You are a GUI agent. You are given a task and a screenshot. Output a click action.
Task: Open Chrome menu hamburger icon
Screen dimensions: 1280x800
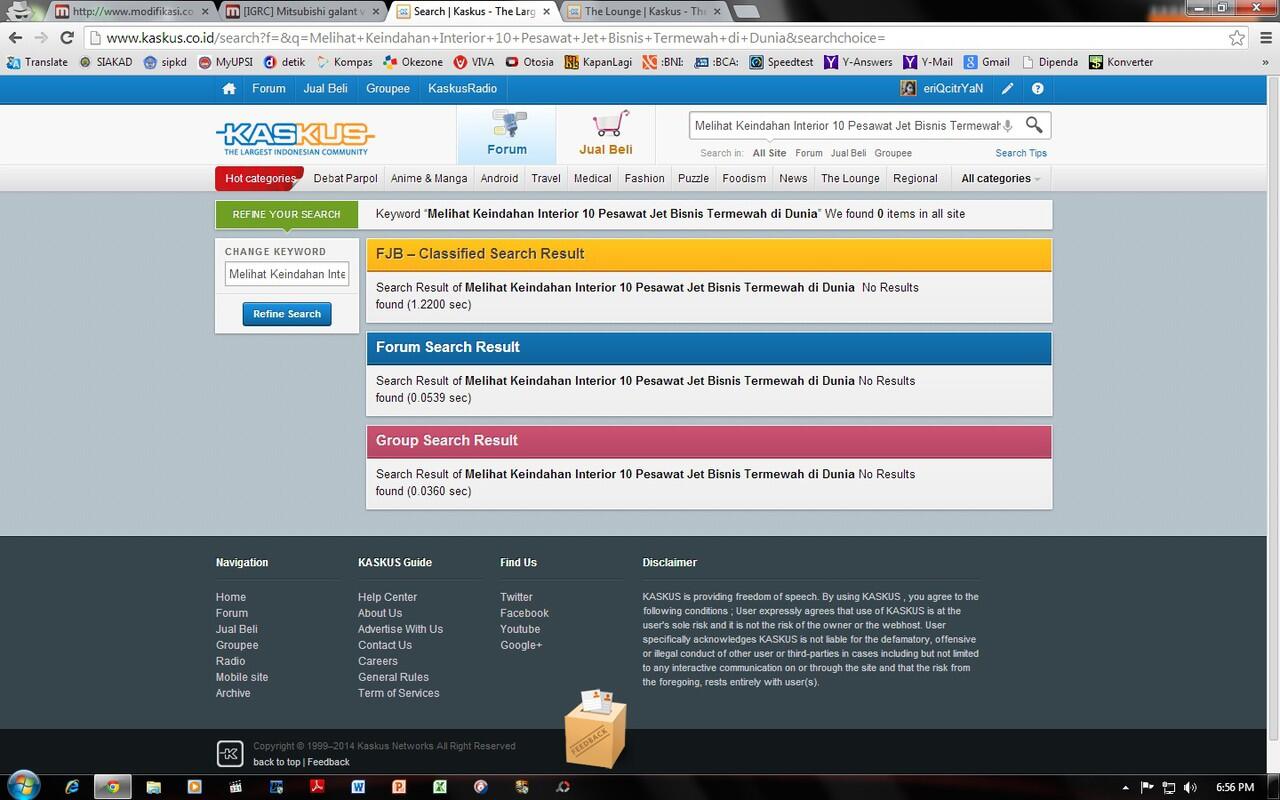point(1265,37)
